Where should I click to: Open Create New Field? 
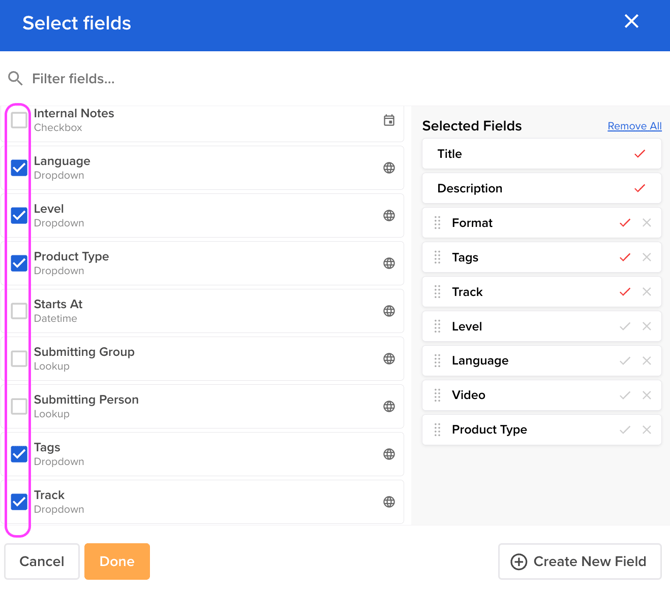[579, 561]
